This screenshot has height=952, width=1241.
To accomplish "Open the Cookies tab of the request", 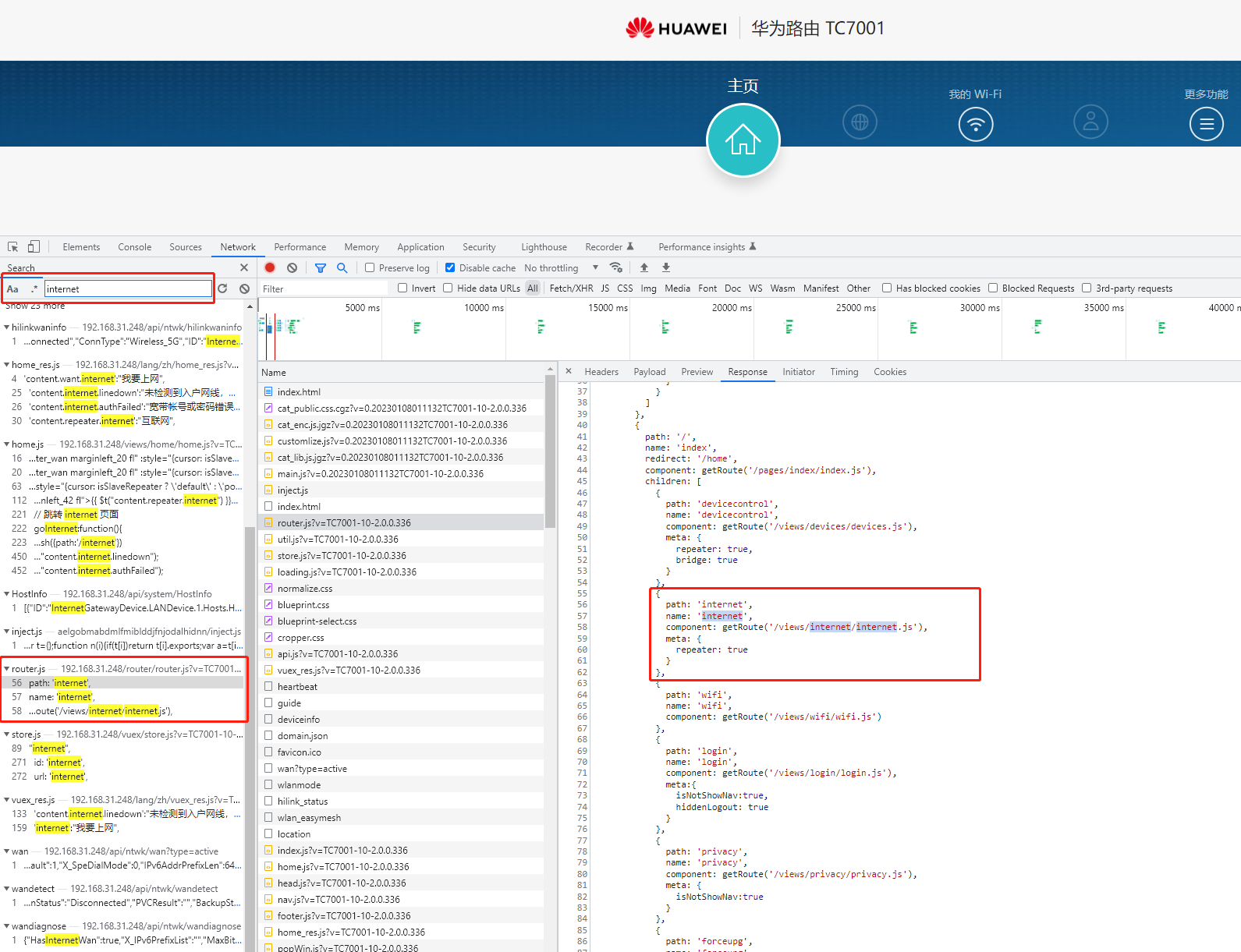I will coord(890,371).
